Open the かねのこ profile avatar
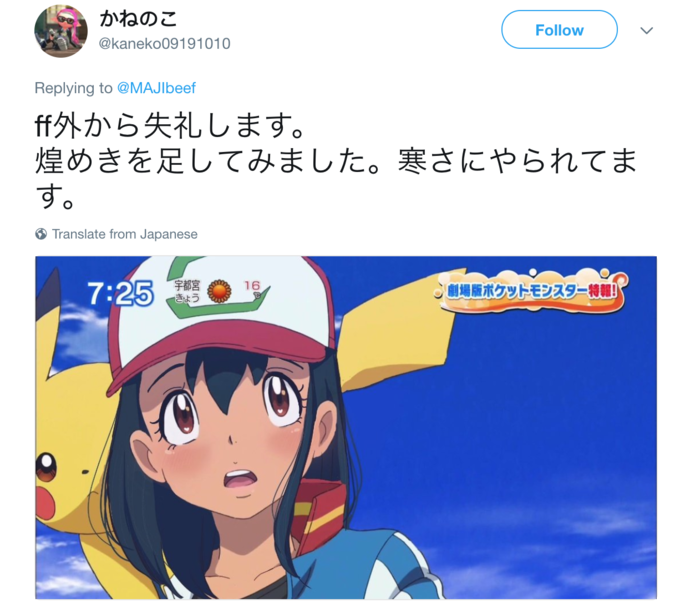 [x=61, y=31]
